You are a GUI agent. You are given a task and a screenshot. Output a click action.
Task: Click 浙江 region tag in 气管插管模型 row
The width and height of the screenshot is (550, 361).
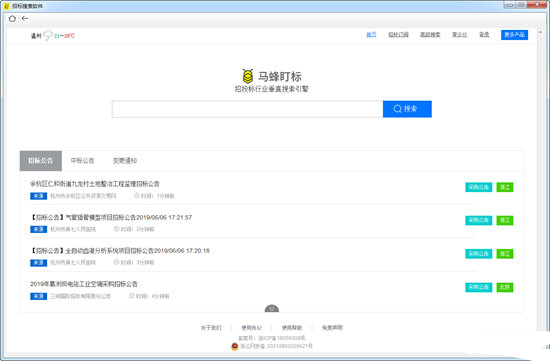click(505, 220)
